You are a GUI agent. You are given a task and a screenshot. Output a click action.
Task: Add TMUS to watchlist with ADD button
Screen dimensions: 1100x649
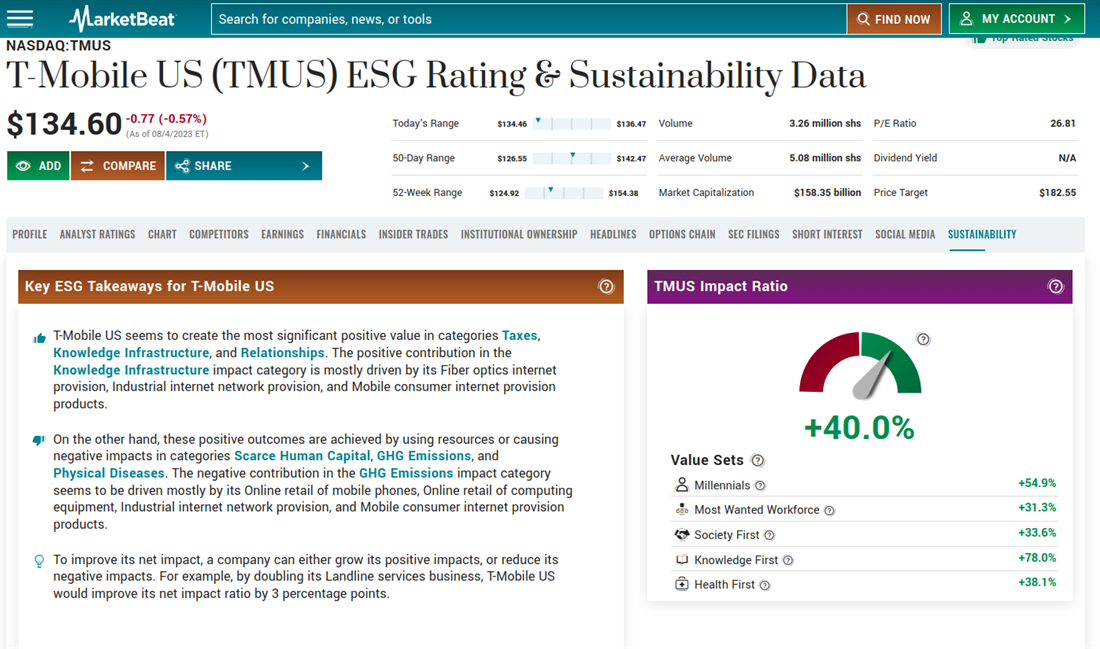[x=38, y=166]
